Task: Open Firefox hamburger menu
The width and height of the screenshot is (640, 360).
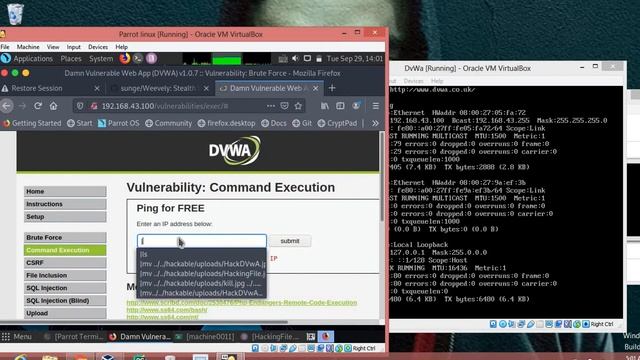Action: [x=376, y=106]
